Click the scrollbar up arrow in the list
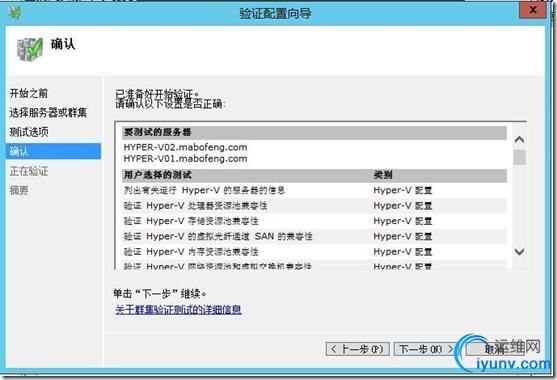Viewport: 557px width, 380px height. click(x=519, y=139)
